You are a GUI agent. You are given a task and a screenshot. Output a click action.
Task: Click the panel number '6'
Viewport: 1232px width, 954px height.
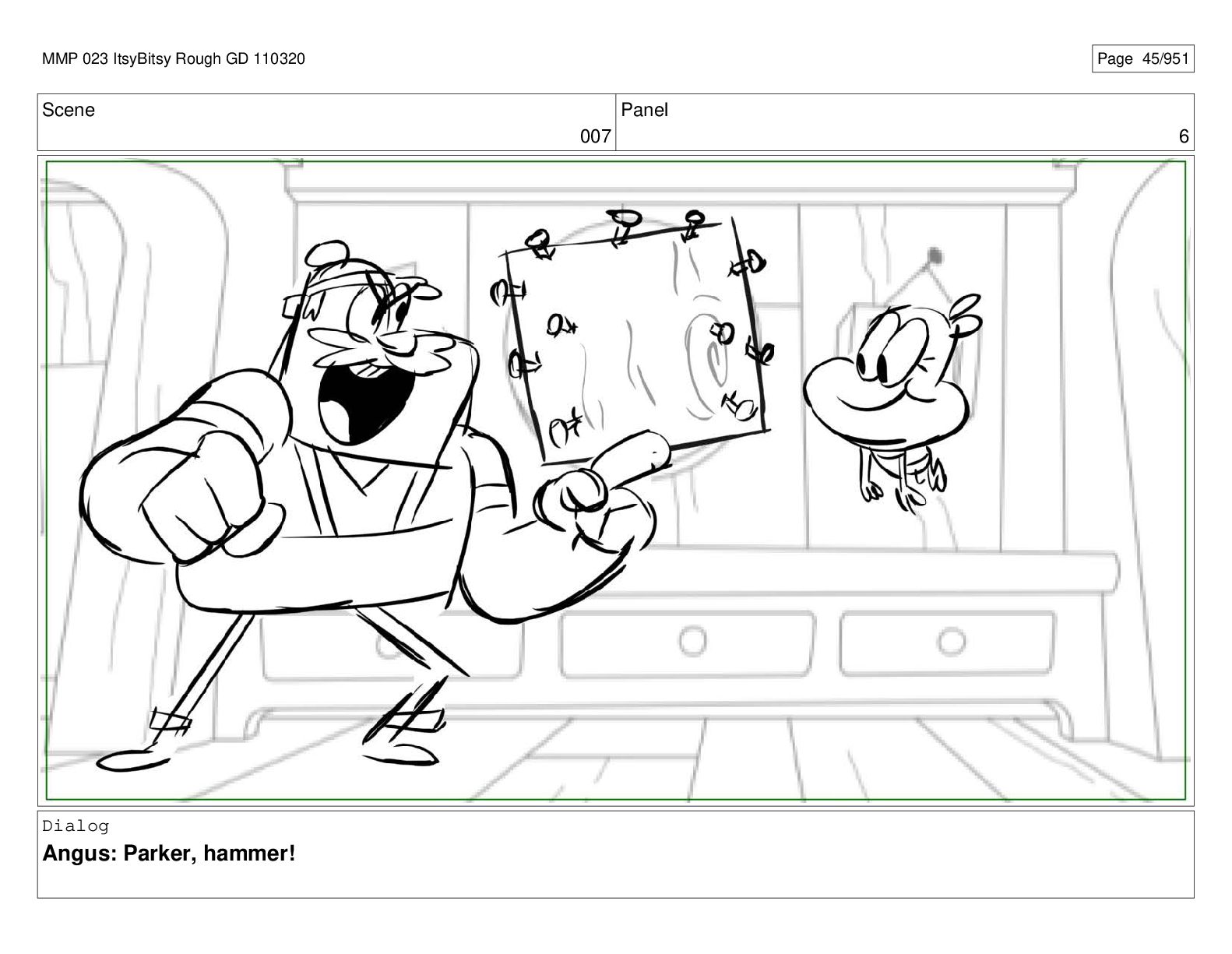tap(1184, 137)
